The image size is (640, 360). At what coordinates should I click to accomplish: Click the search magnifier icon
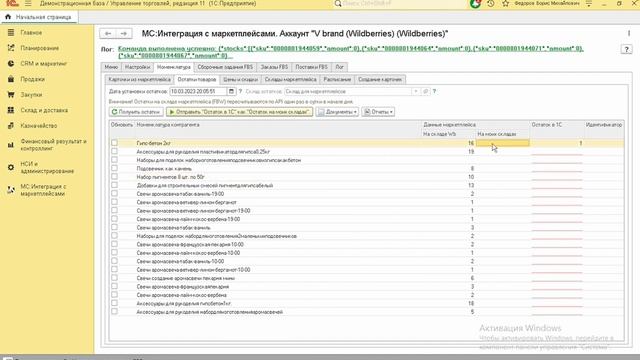(338, 4)
